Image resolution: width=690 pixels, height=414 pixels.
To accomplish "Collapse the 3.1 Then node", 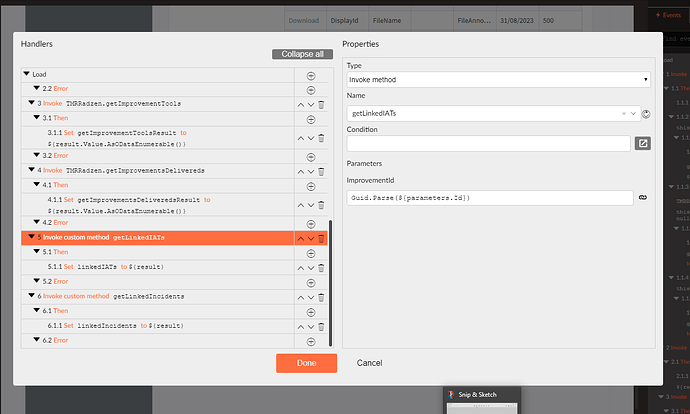I will (37, 117).
